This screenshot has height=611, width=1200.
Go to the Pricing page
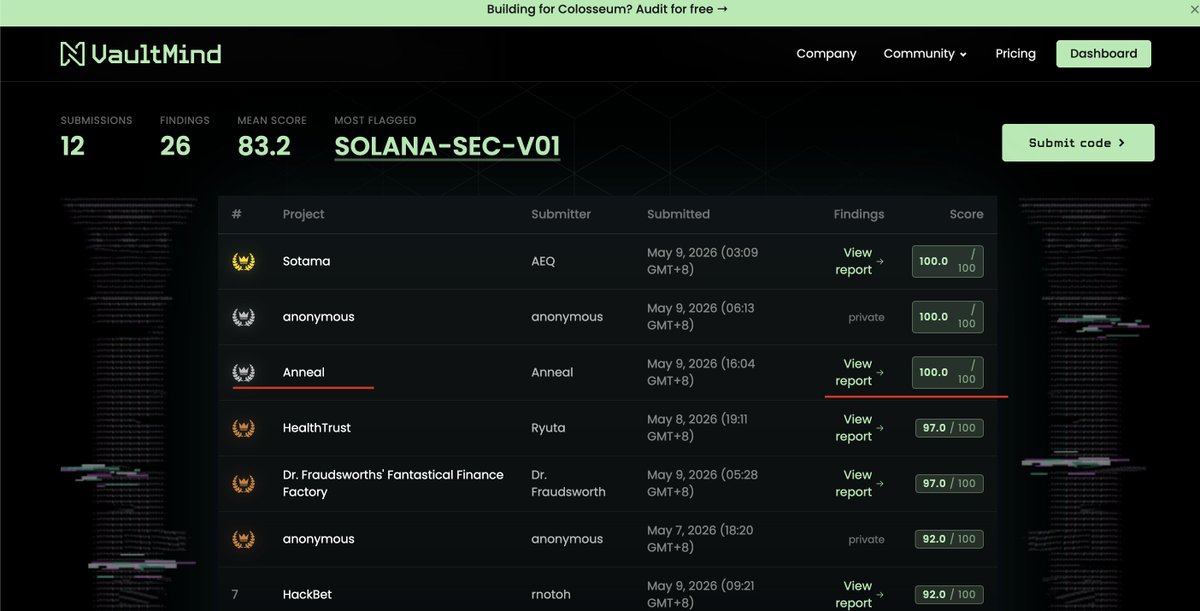click(1015, 54)
